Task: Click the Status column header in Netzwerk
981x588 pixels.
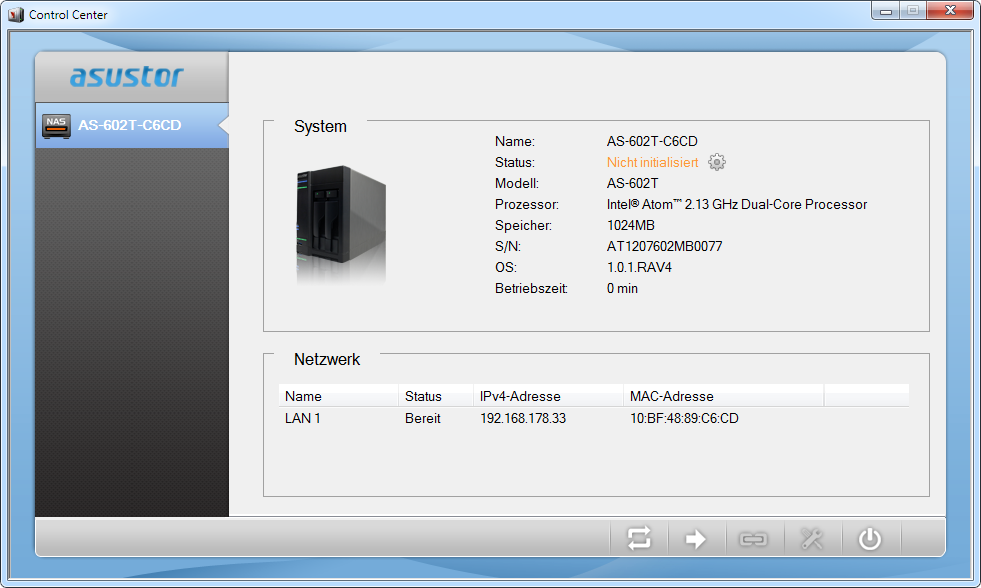Action: coord(436,396)
